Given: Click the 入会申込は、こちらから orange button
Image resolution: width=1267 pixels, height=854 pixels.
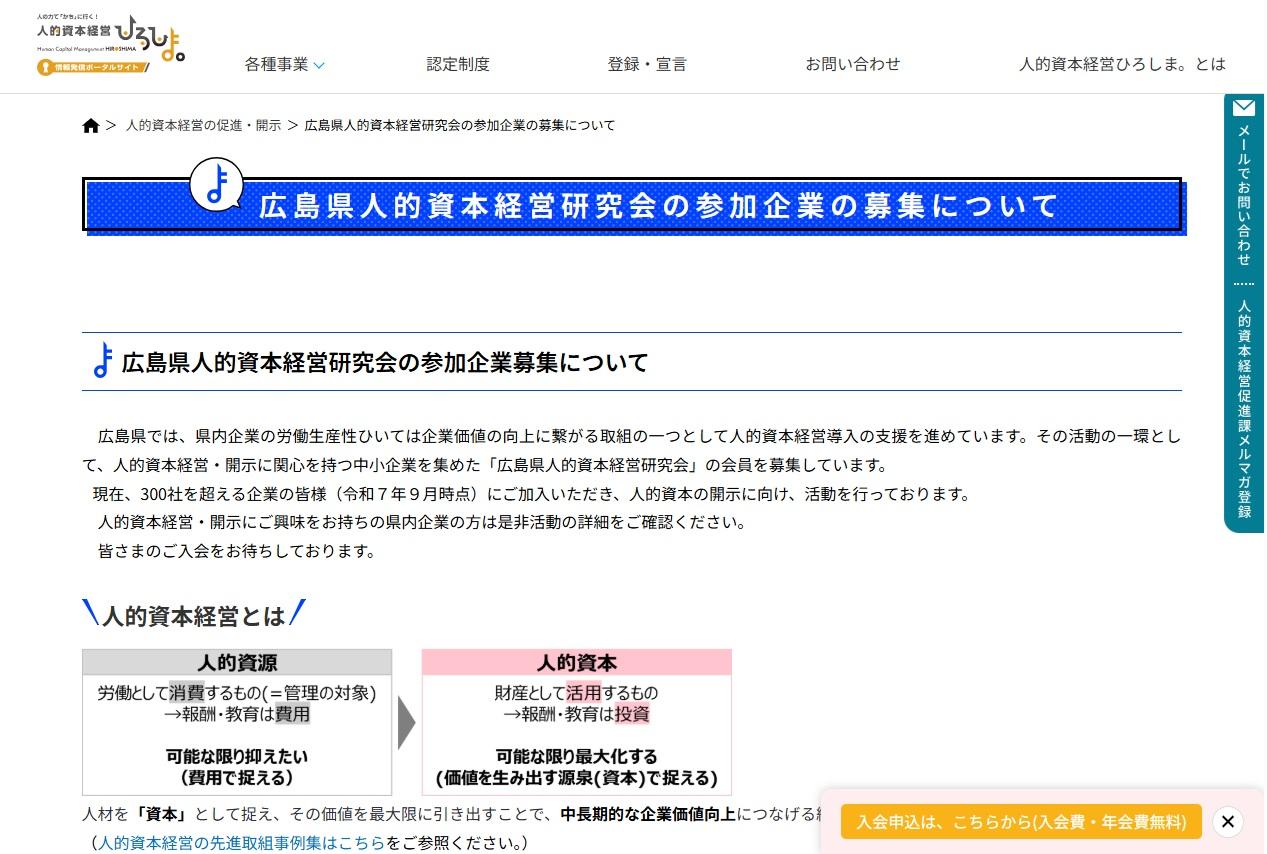Looking at the screenshot, I should click(1021, 822).
